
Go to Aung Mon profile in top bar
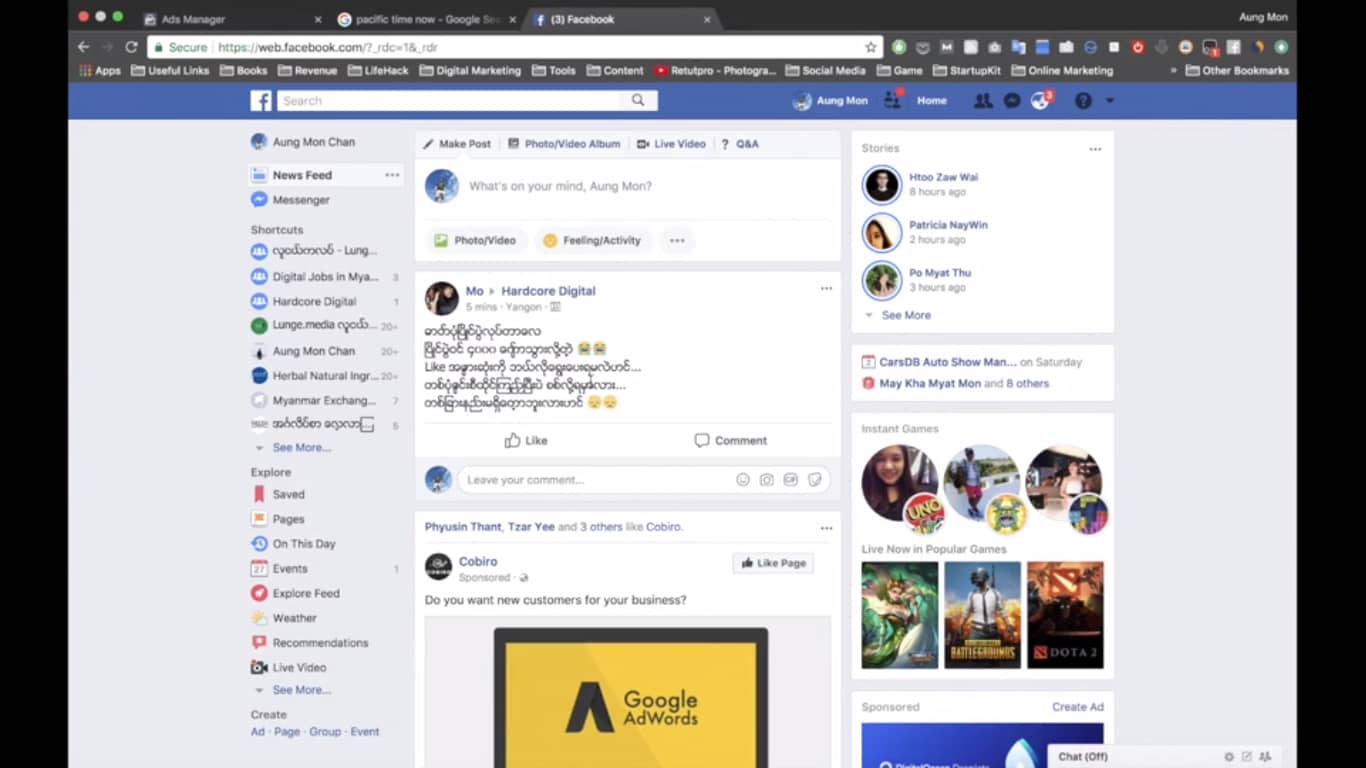tap(830, 101)
